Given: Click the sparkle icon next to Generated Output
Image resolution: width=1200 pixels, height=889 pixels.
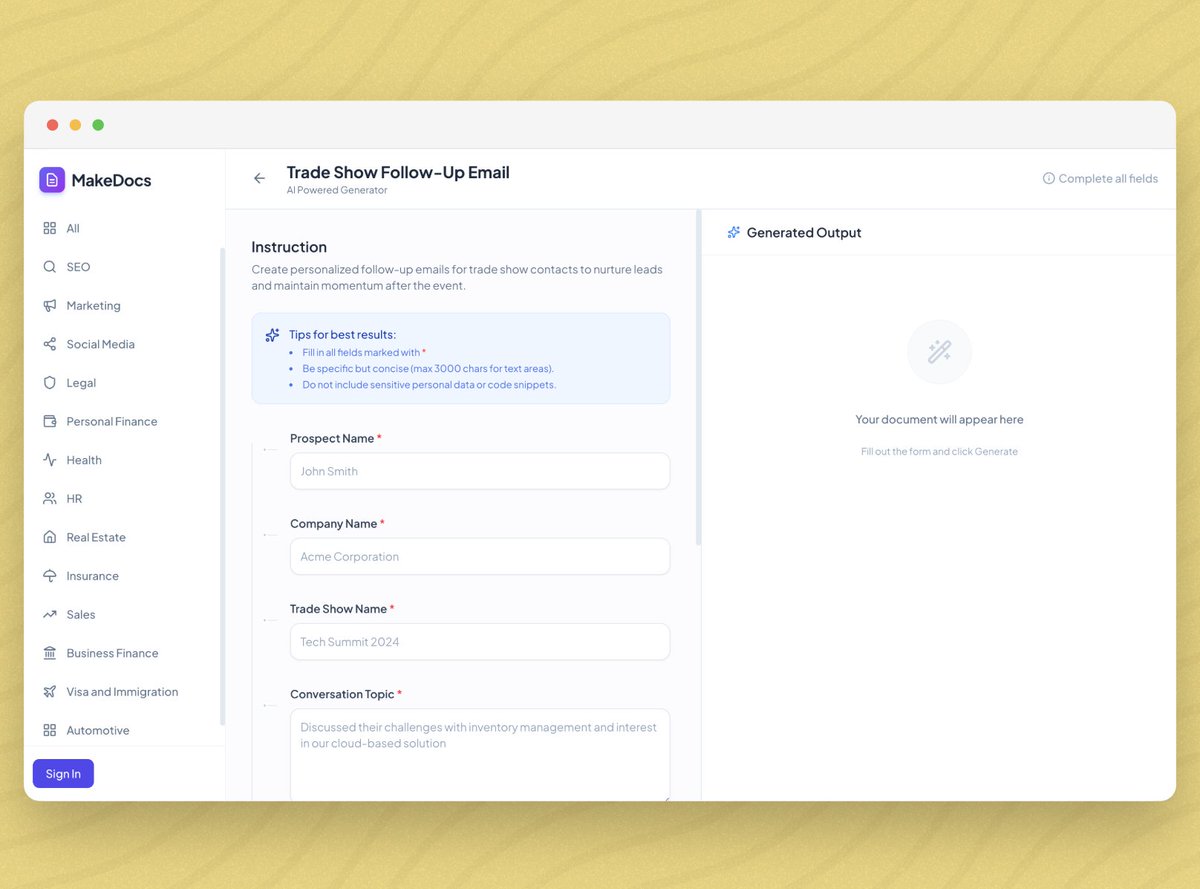Looking at the screenshot, I should coord(736,232).
